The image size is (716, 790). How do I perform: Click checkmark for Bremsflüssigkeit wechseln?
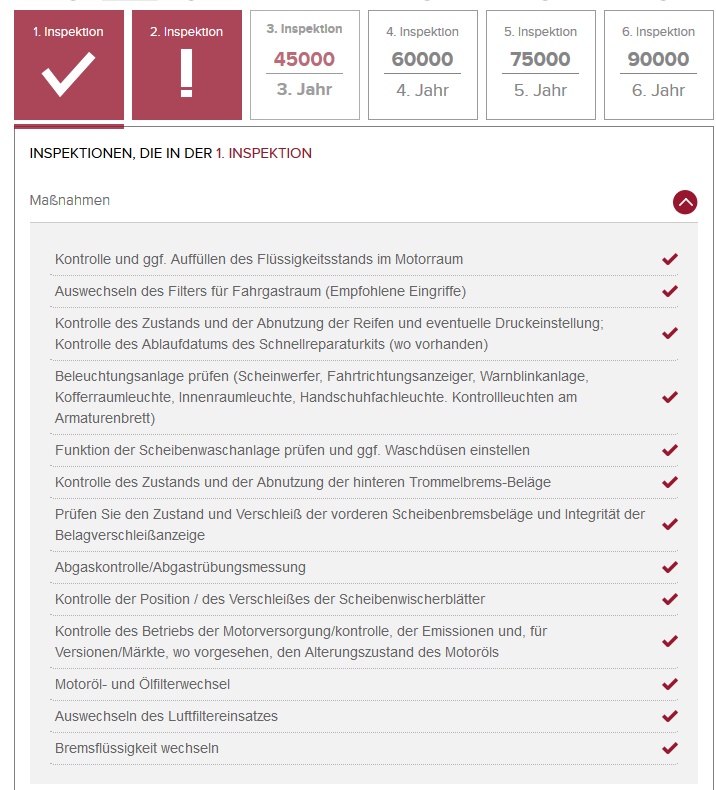(670, 748)
